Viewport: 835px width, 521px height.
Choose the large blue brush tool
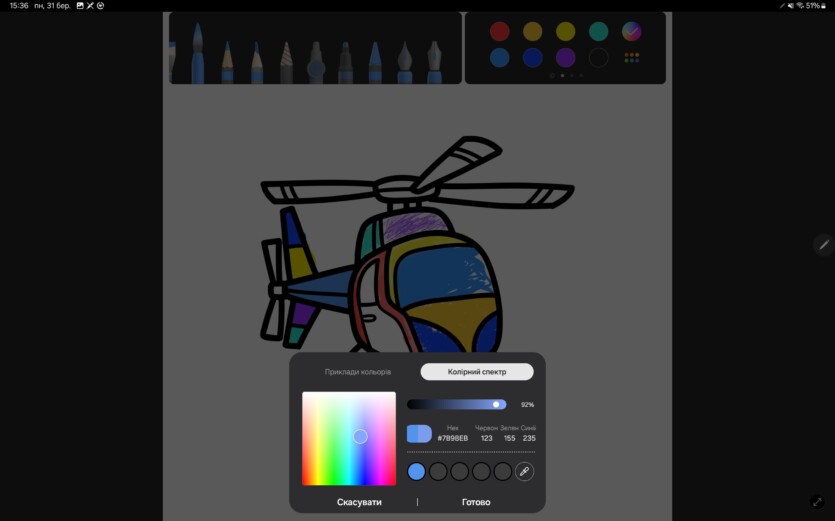coord(198,53)
